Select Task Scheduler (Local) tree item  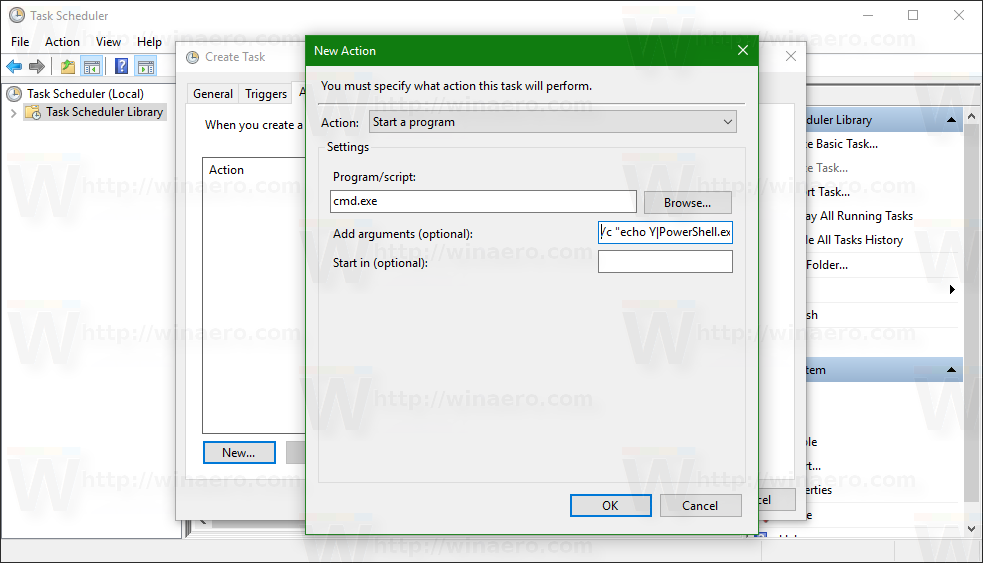[85, 93]
